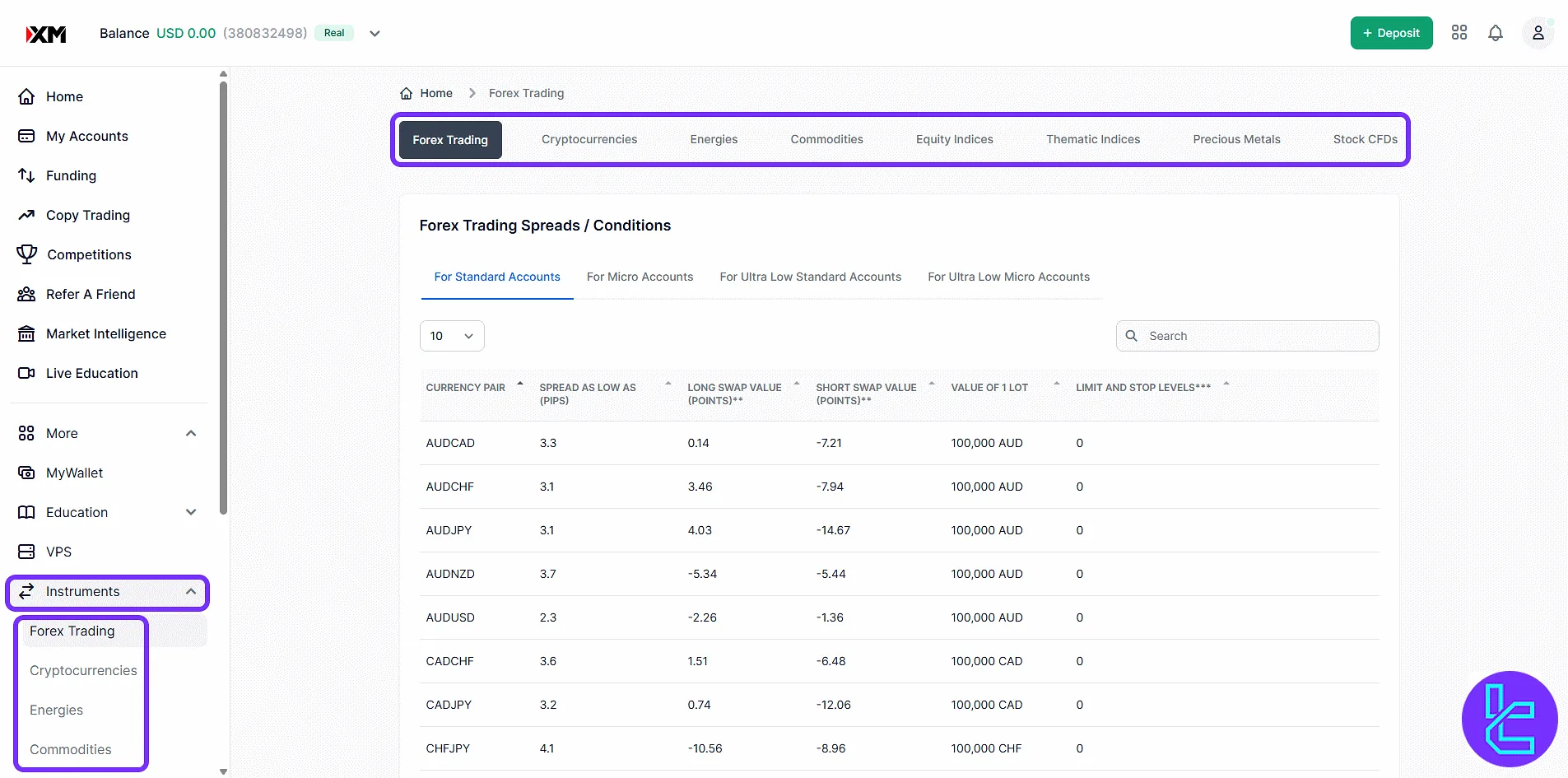Click the Balance USD 0.00 text
Image resolution: width=1568 pixels, height=778 pixels.
157,33
